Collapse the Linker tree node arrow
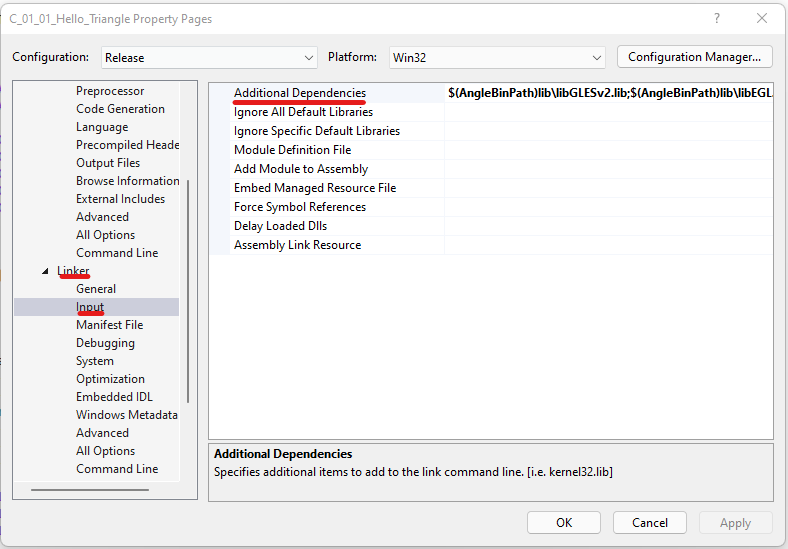788x549 pixels. click(45, 271)
